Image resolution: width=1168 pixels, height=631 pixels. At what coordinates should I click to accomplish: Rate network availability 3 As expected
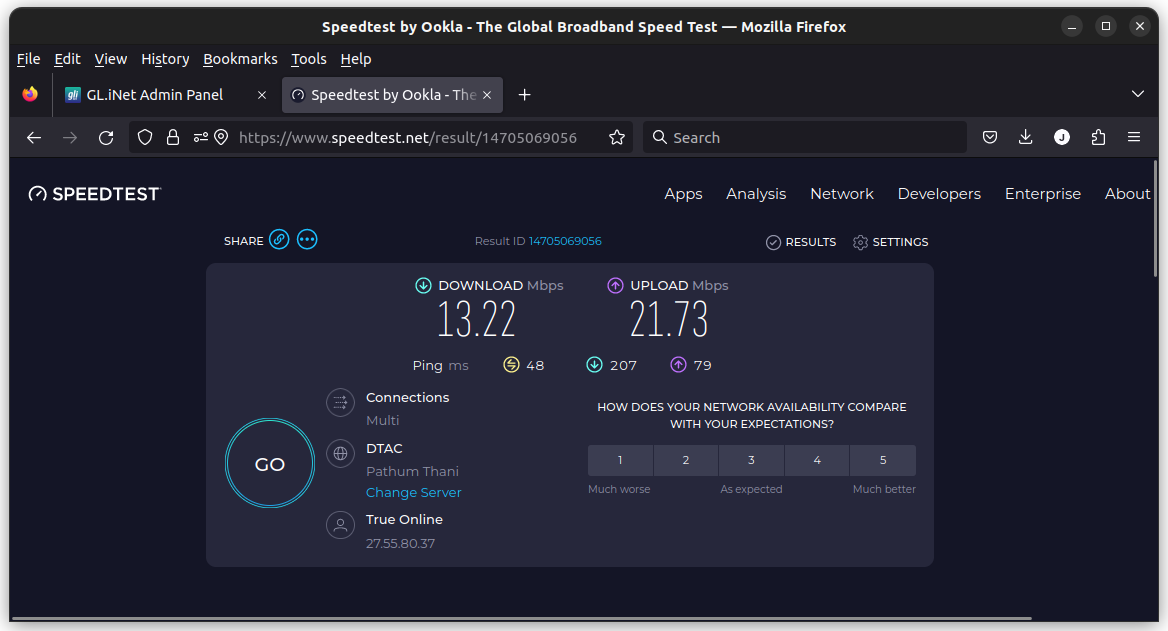coord(751,460)
